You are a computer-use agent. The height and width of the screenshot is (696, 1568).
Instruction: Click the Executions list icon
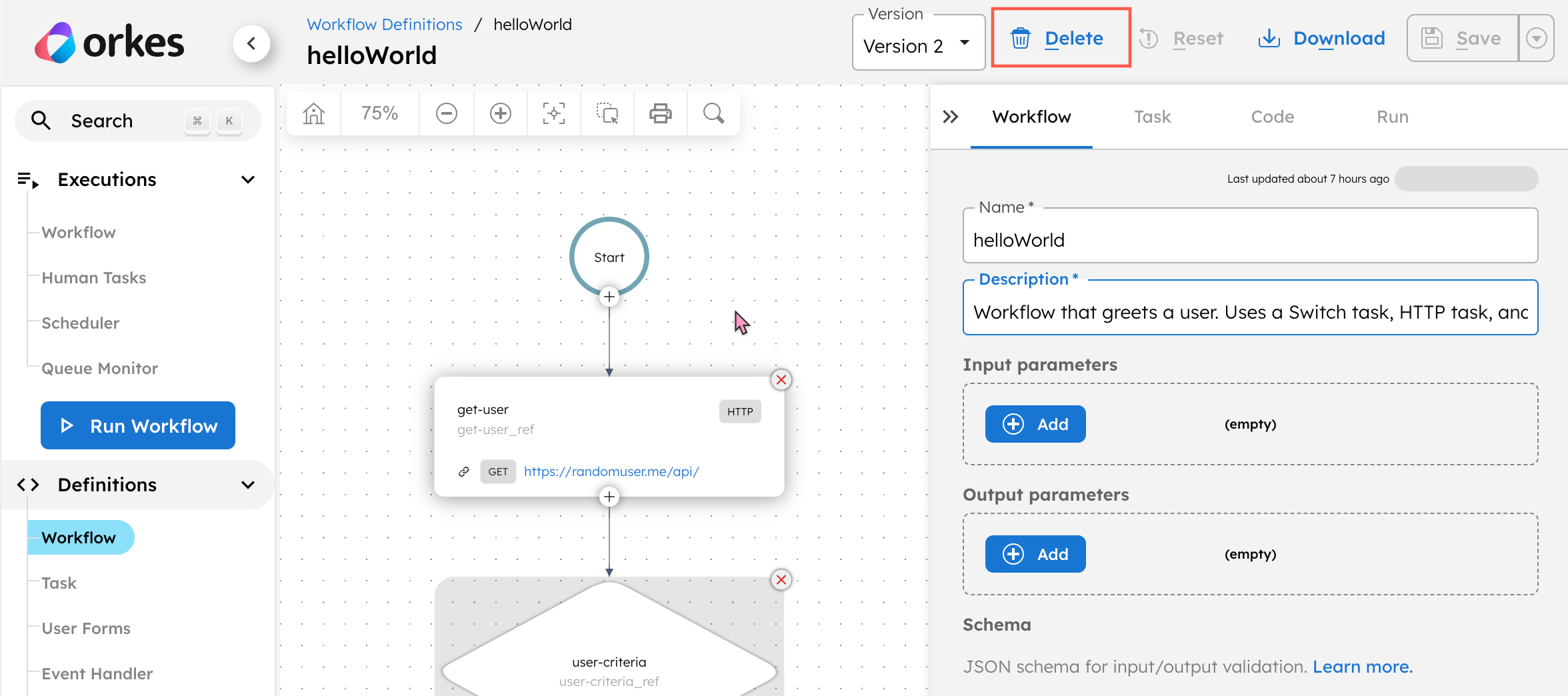pyautogui.click(x=28, y=180)
